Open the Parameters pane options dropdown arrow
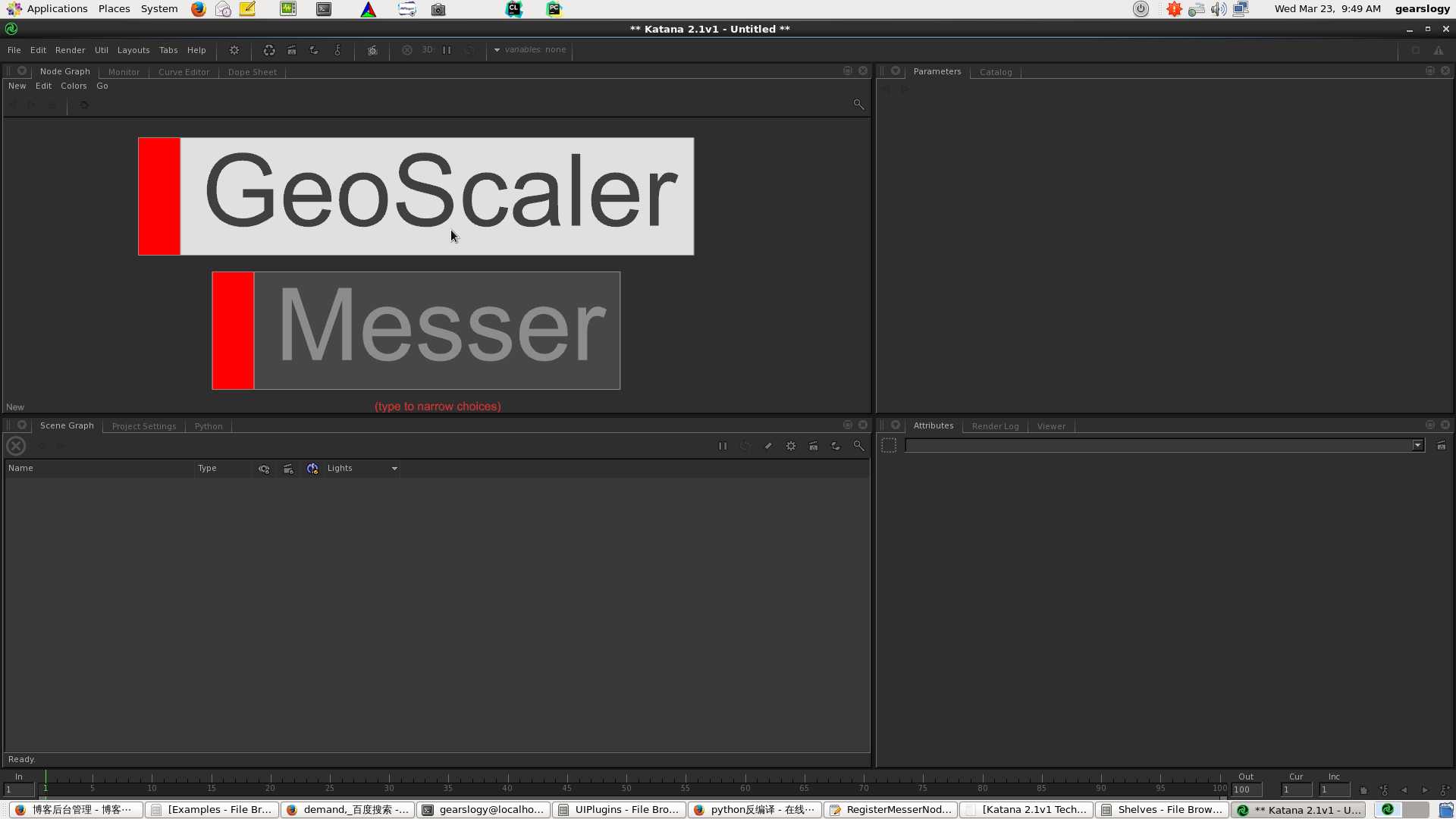1456x819 pixels. [896, 71]
